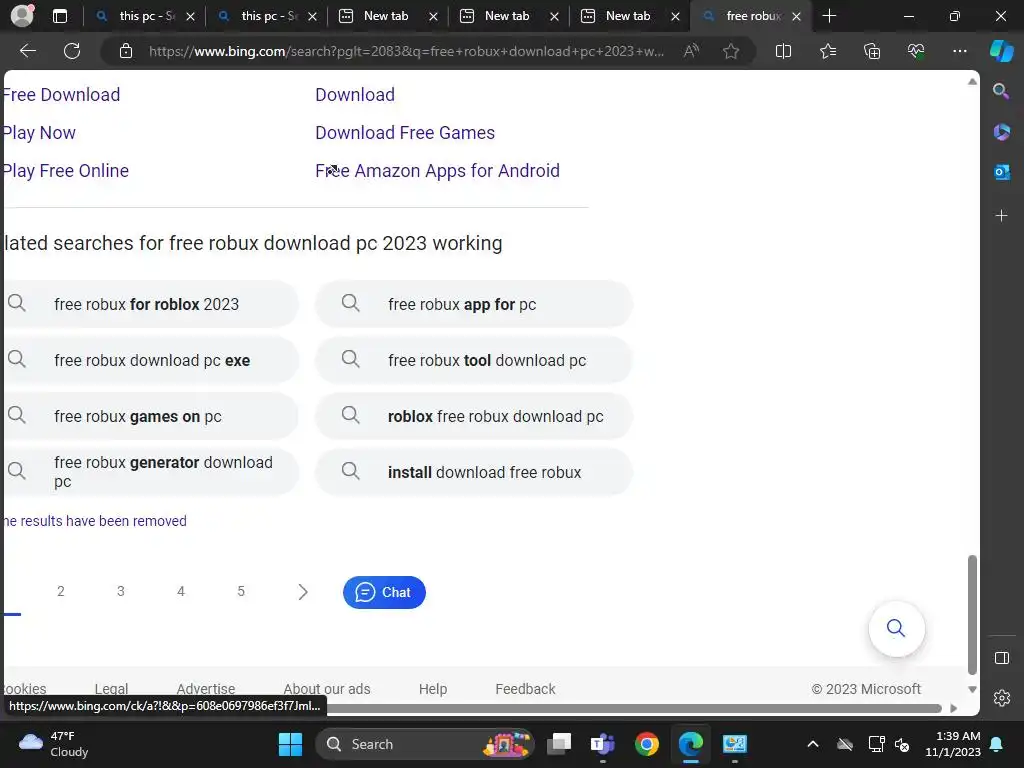Image resolution: width=1024 pixels, height=768 pixels.
Task: Refresh the current Bing page
Action: [72, 51]
